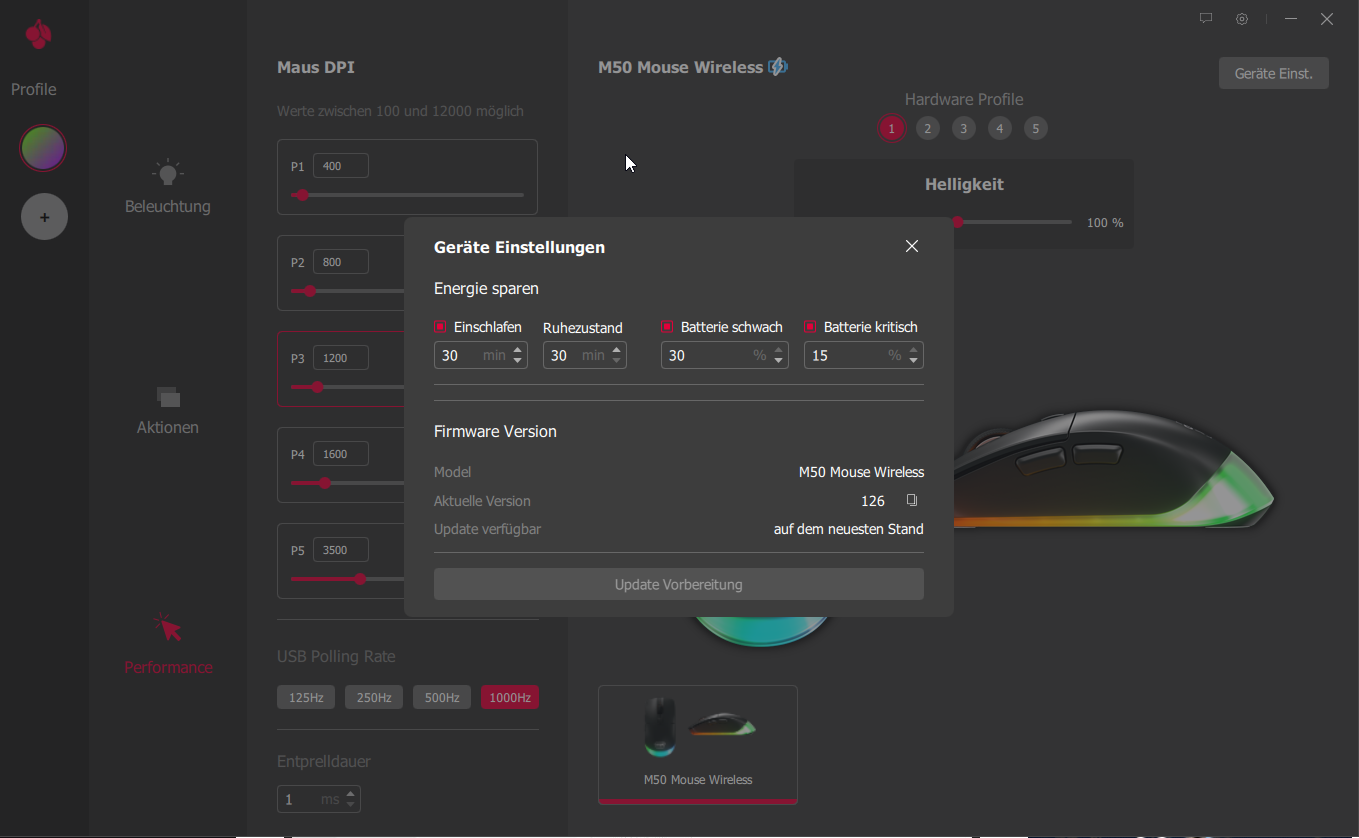Copy firmware version with the copy icon

(911, 500)
